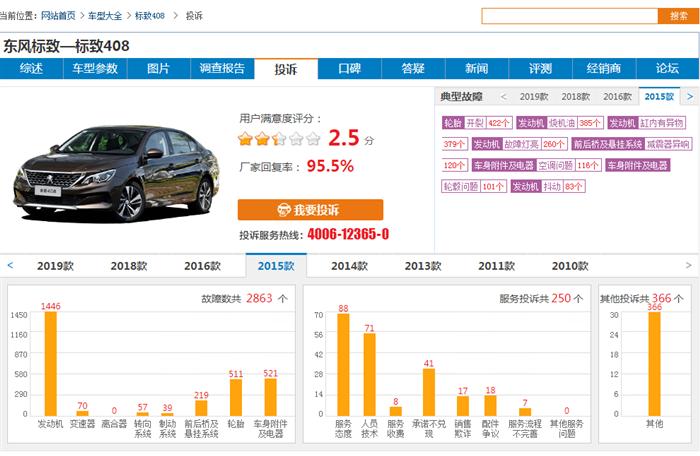This screenshot has height=456, width=700.
Task: Switch to the 答疑 tab
Action: click(413, 68)
